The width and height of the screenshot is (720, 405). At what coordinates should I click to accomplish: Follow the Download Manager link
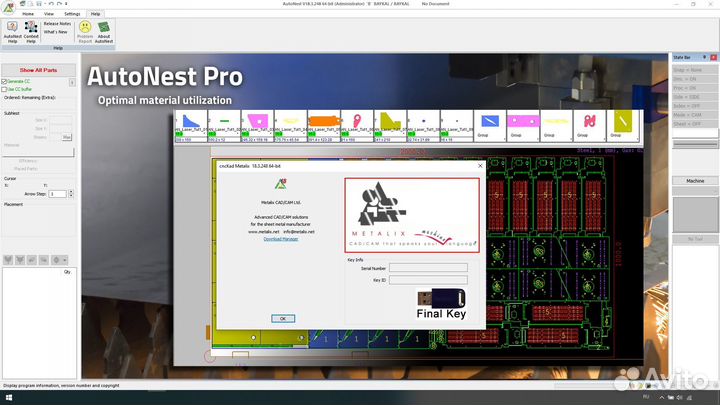pyautogui.click(x=281, y=239)
